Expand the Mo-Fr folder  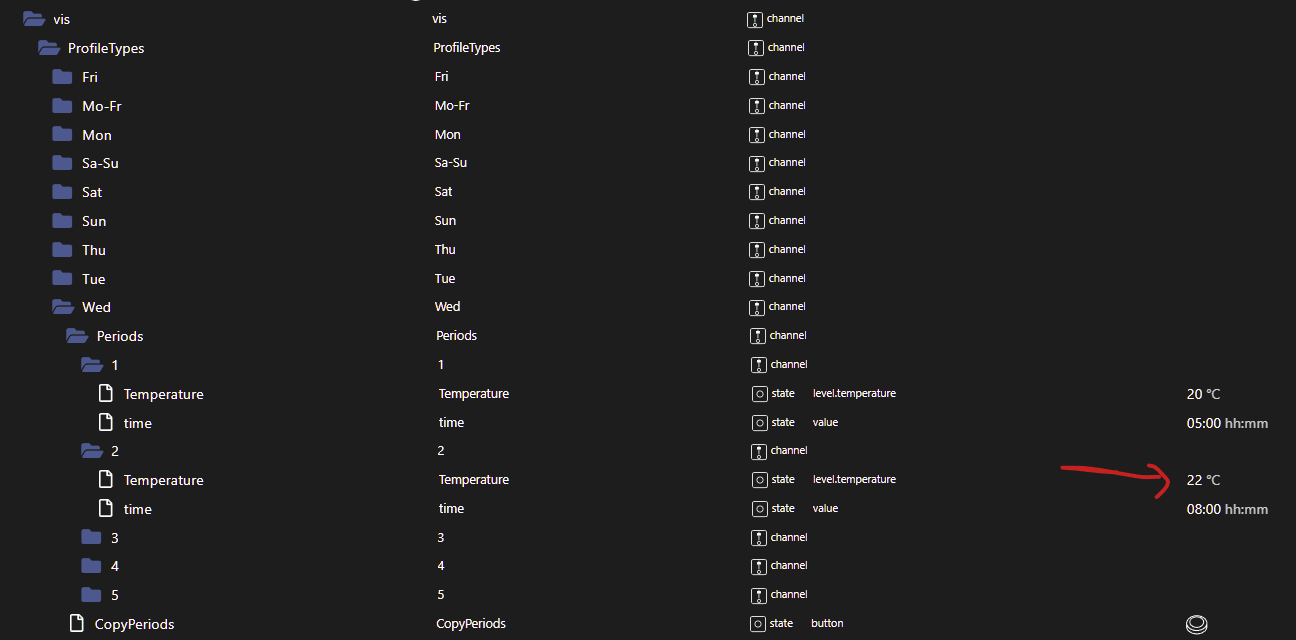tap(62, 105)
